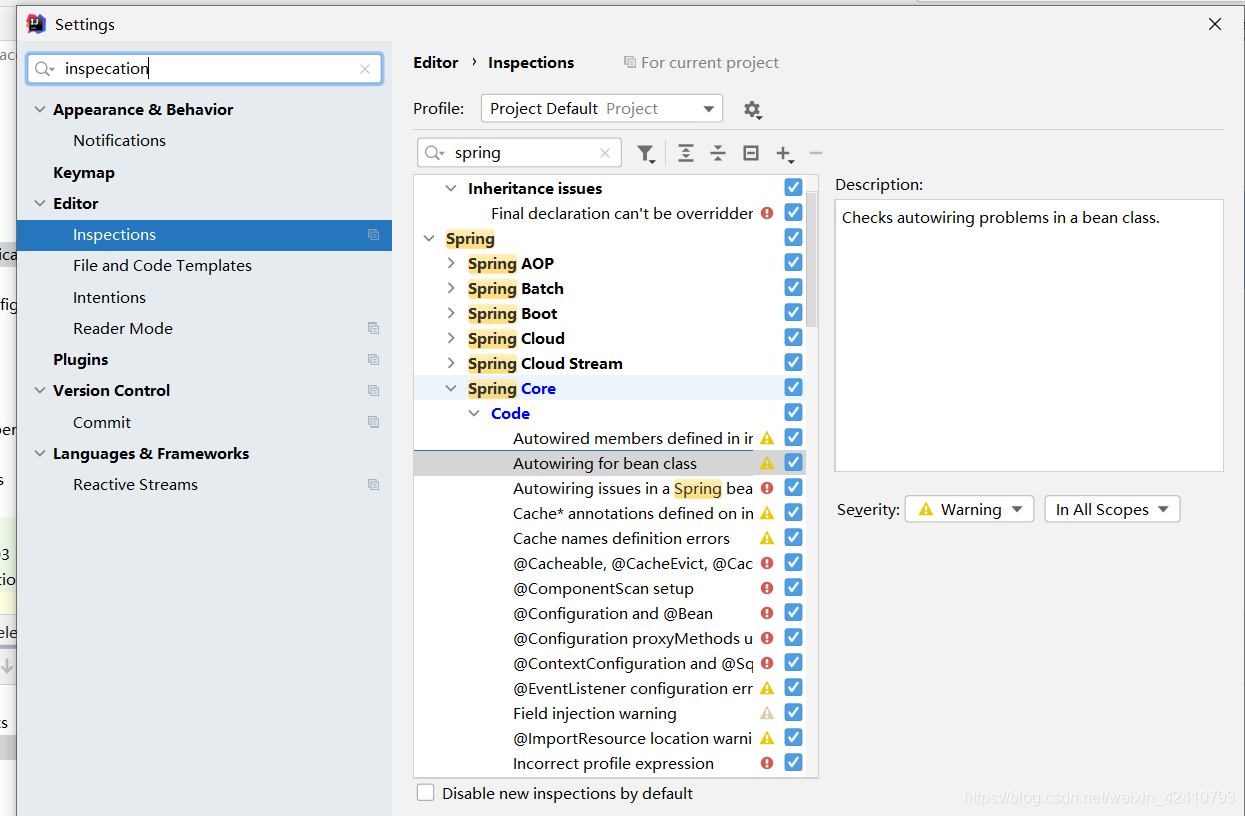
Task: Open the Intentions settings page
Action: [x=109, y=297]
